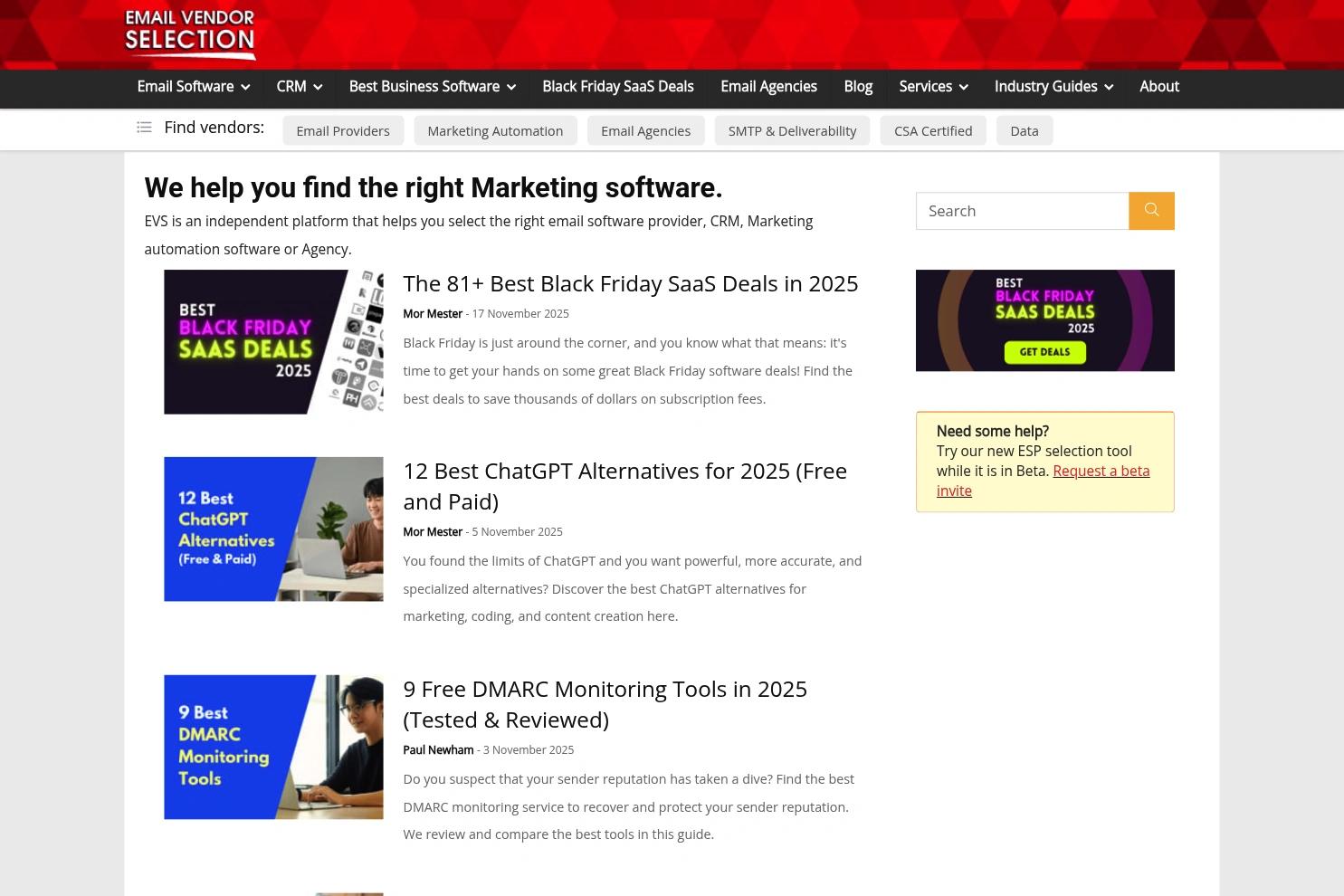The image size is (1344, 896).
Task: Click the search magnifier icon
Action: (1151, 210)
